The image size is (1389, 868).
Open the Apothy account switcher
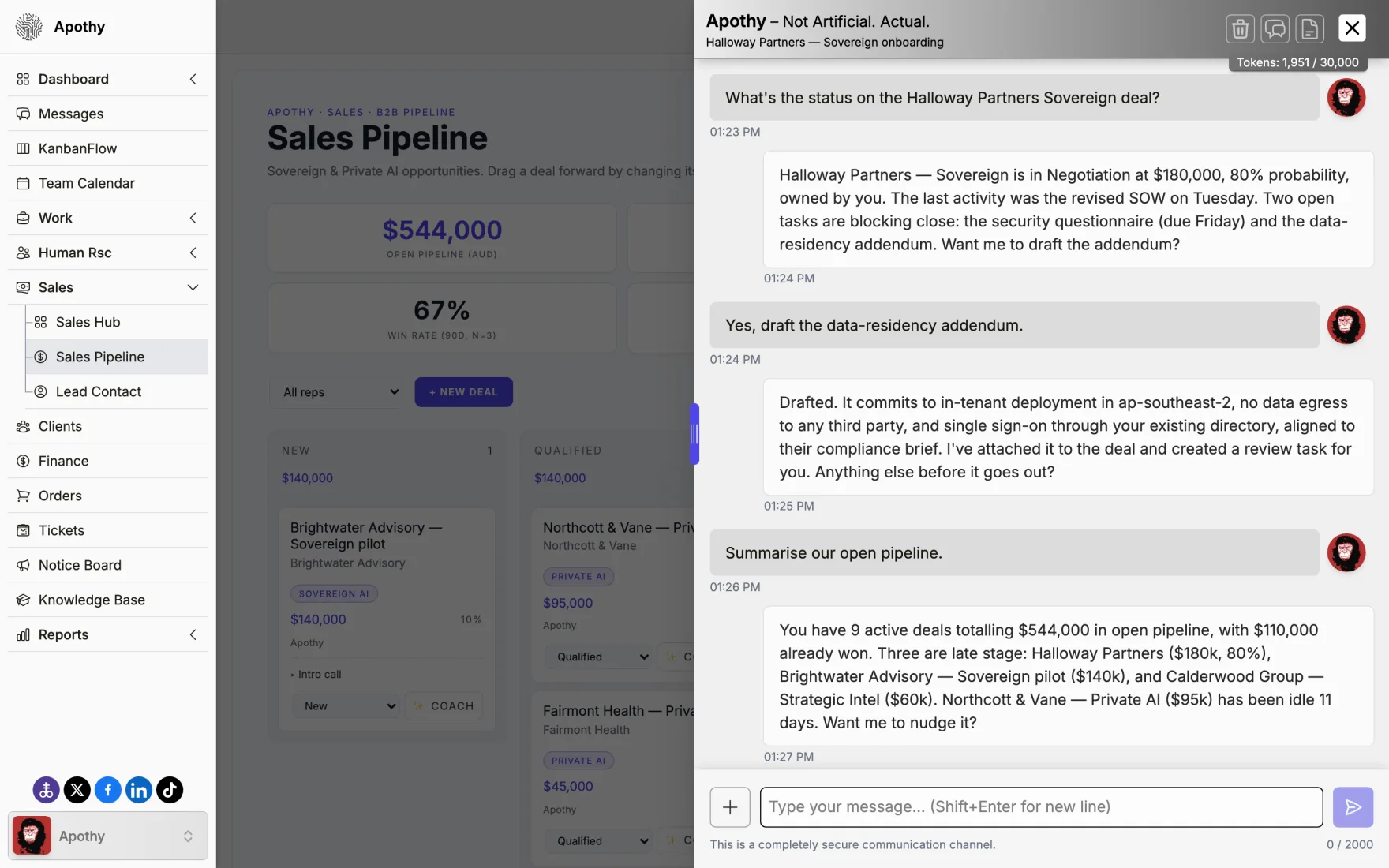click(108, 836)
